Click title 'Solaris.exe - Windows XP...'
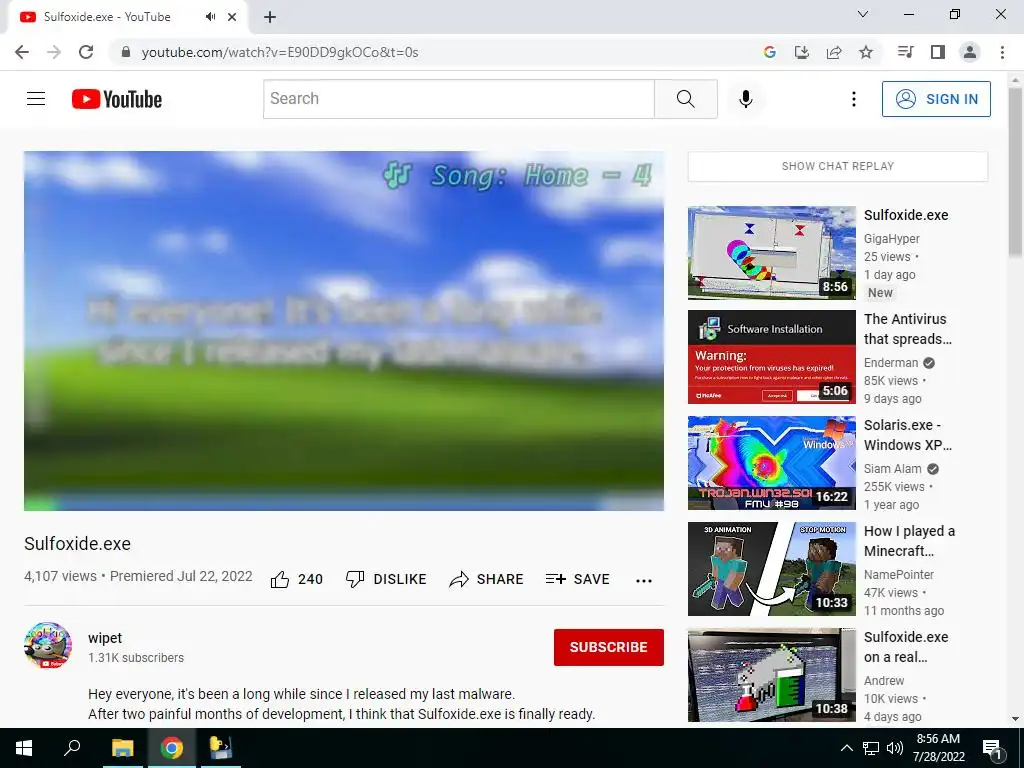The width and height of the screenshot is (1024, 768). (x=908, y=435)
